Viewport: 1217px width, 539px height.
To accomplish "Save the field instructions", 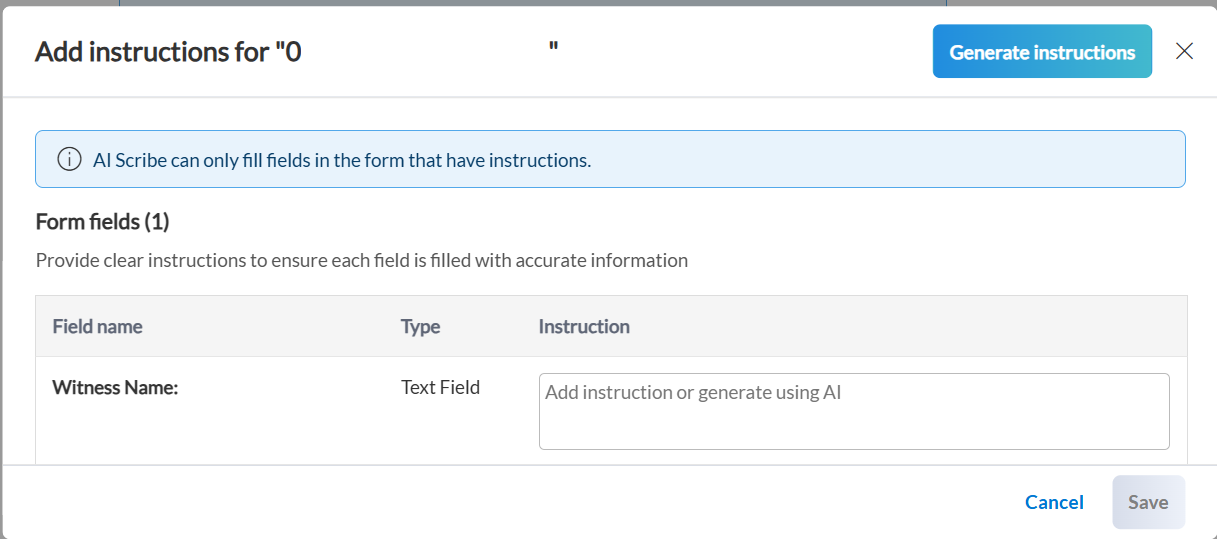I will [1148, 502].
